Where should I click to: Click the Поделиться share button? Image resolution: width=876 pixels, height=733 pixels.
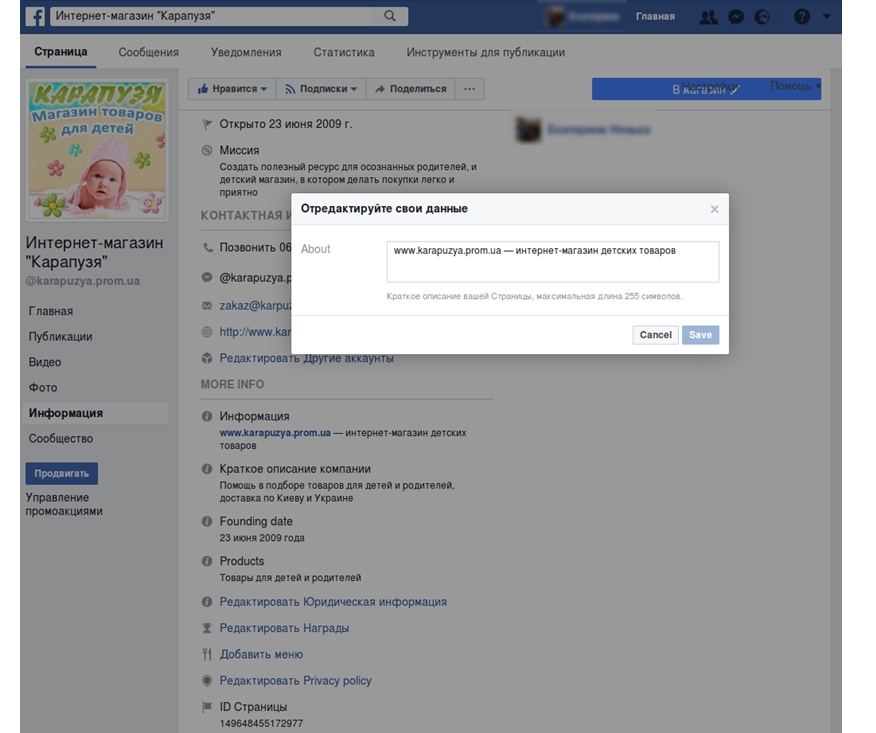(410, 89)
